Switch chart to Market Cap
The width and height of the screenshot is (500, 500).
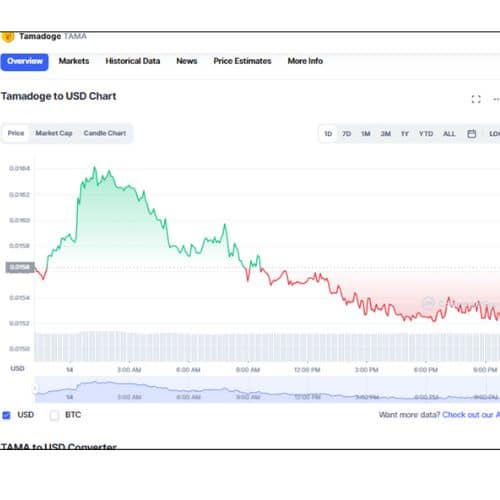[54, 133]
